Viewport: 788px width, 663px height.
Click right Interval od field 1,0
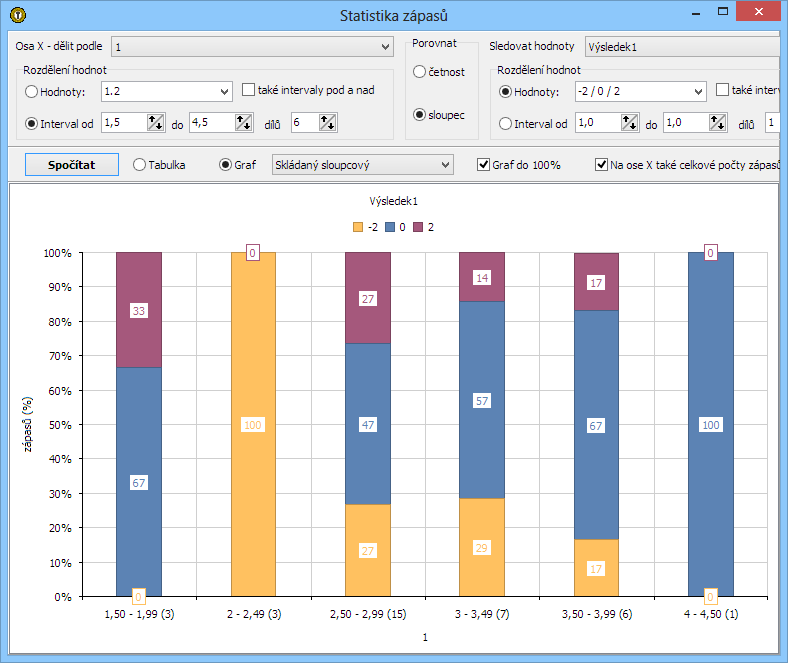click(598, 122)
